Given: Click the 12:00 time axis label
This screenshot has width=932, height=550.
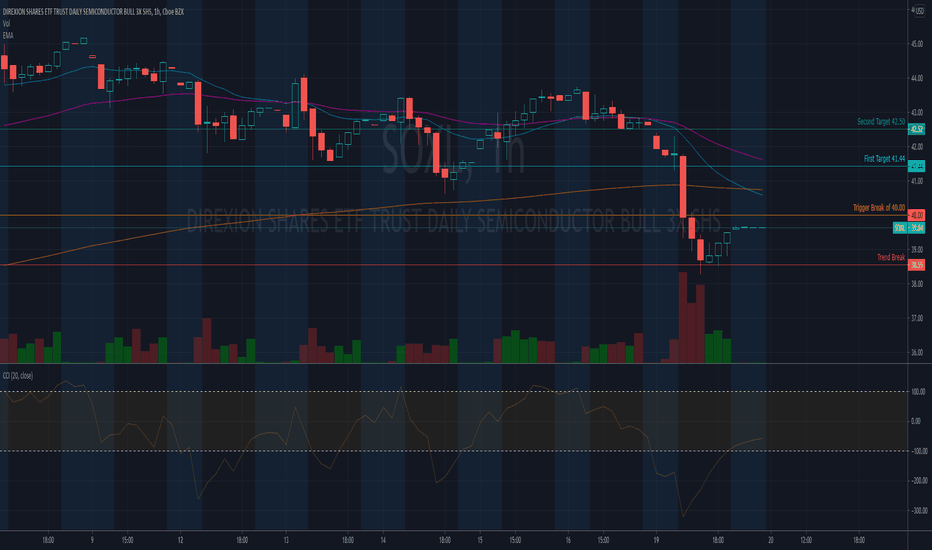Looking at the screenshot, I should pyautogui.click(x=806, y=540).
